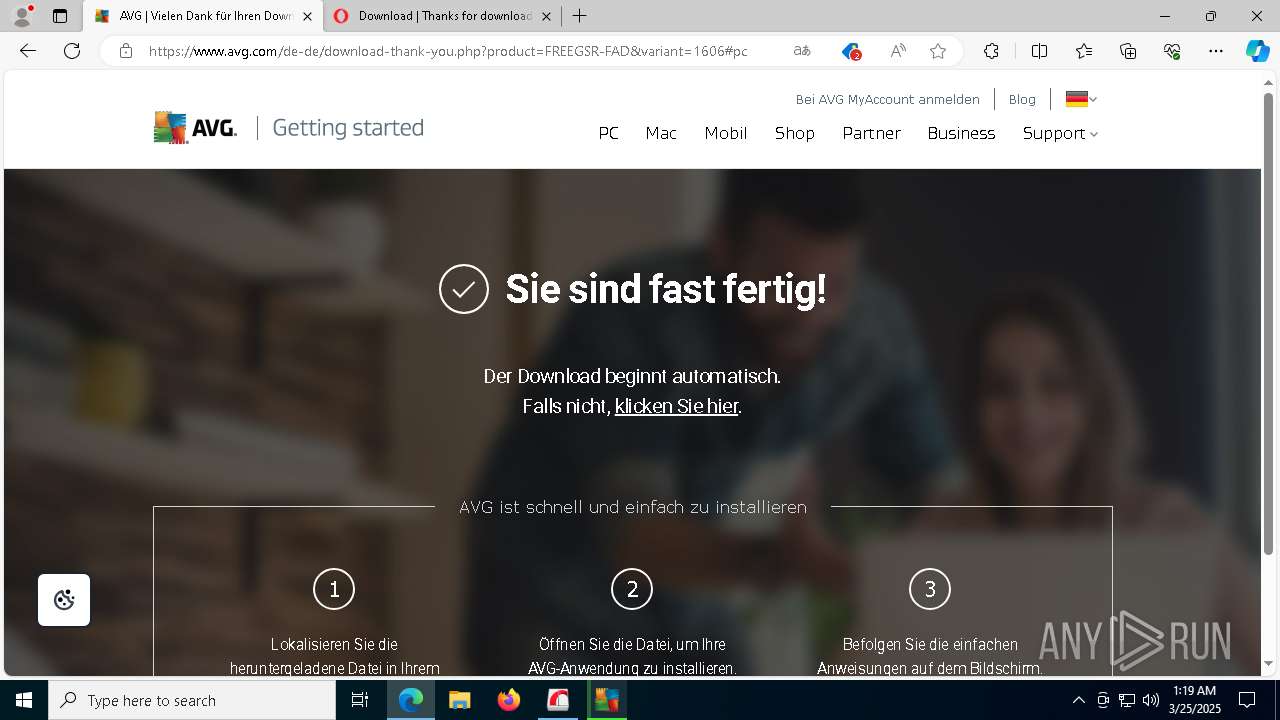Close the Opera Download tab
The width and height of the screenshot is (1280, 720).
click(x=546, y=16)
